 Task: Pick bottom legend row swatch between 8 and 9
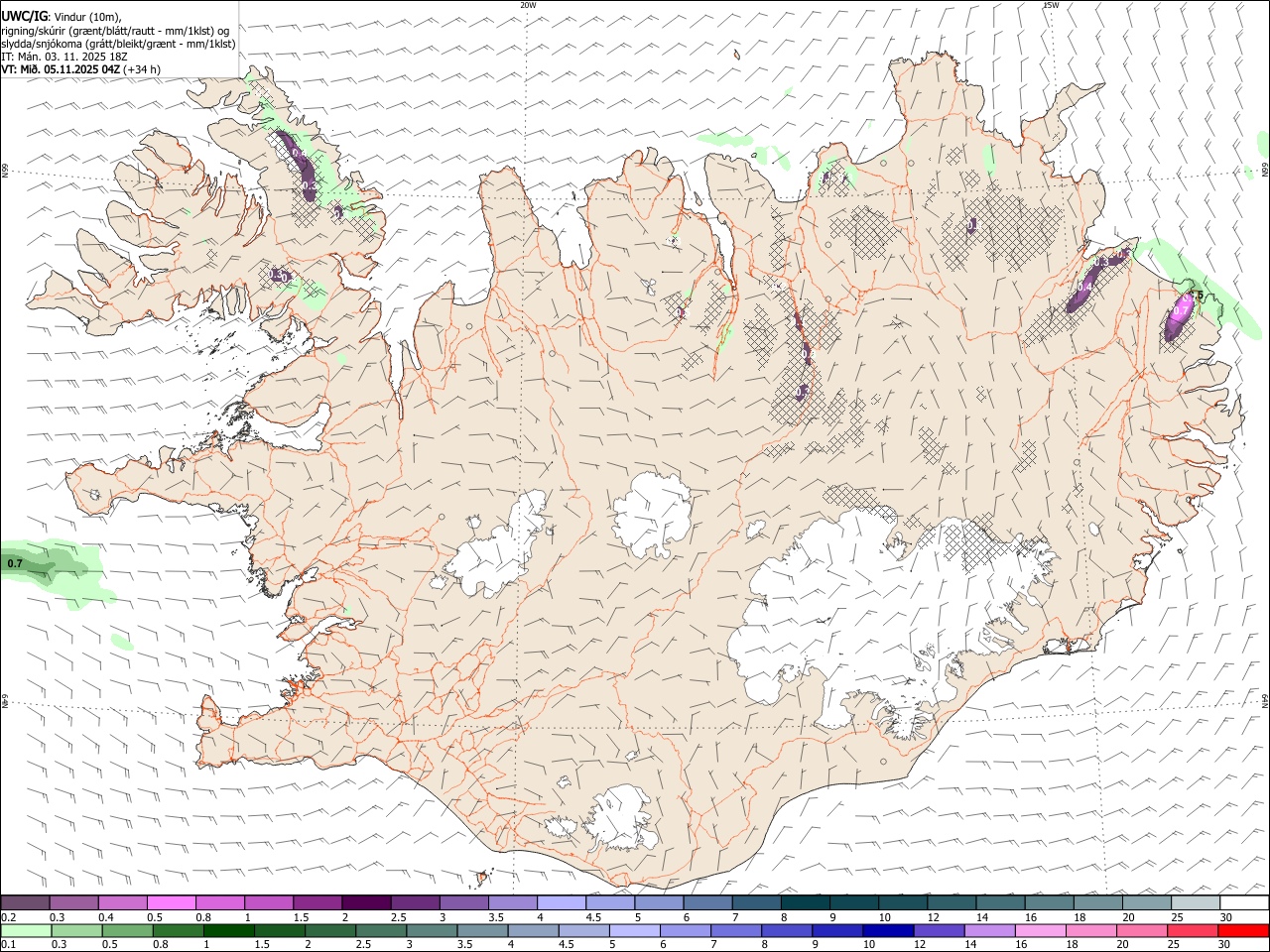coord(787,930)
